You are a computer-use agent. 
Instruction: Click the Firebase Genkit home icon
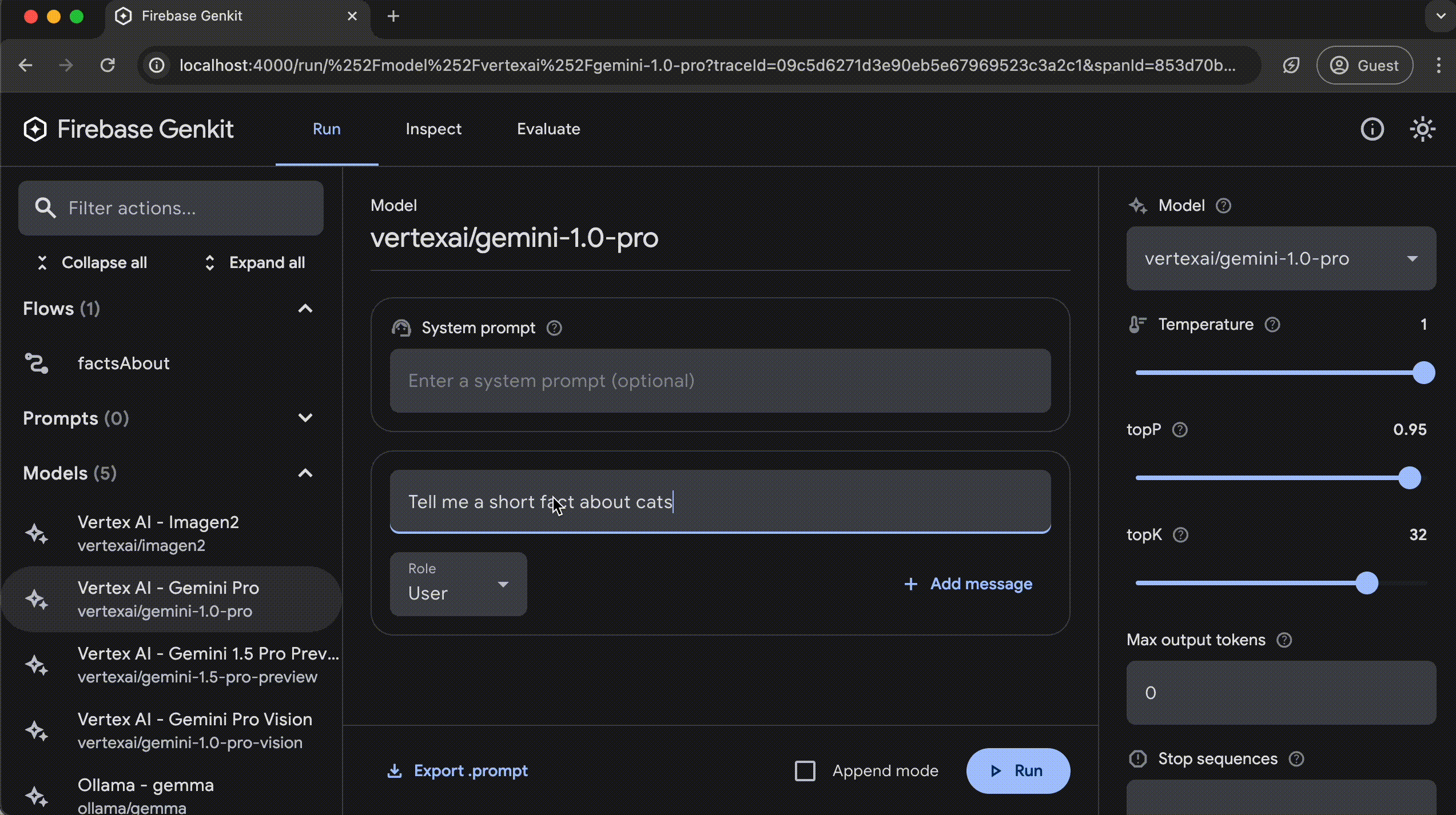35,128
